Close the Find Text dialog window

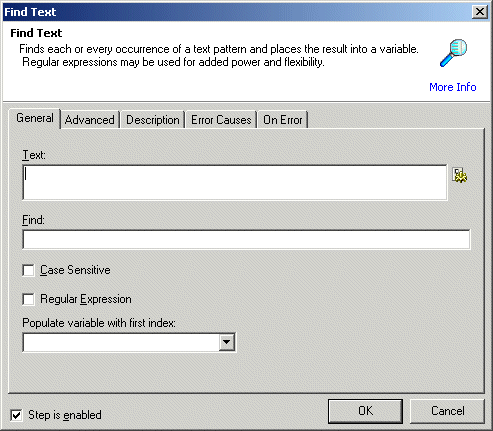coord(480,12)
